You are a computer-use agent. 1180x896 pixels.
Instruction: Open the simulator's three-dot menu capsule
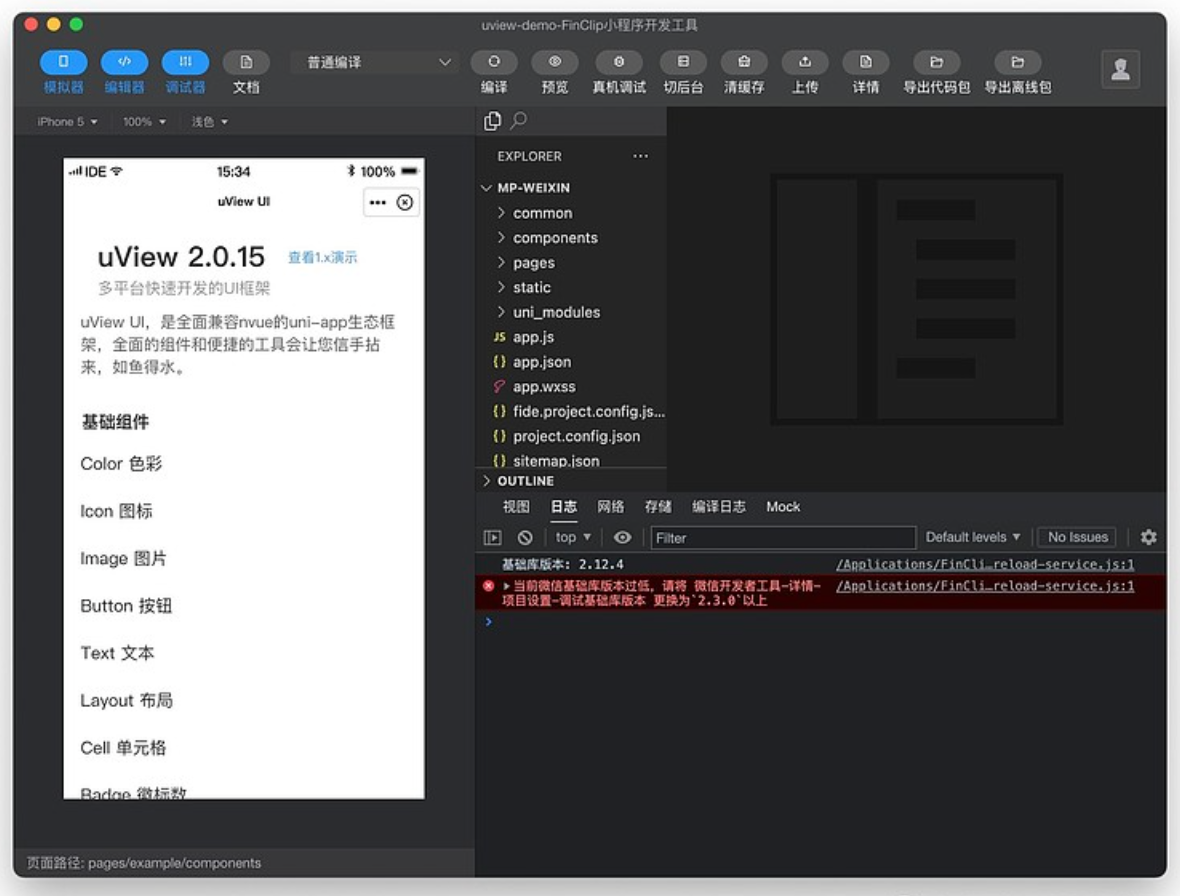(378, 202)
